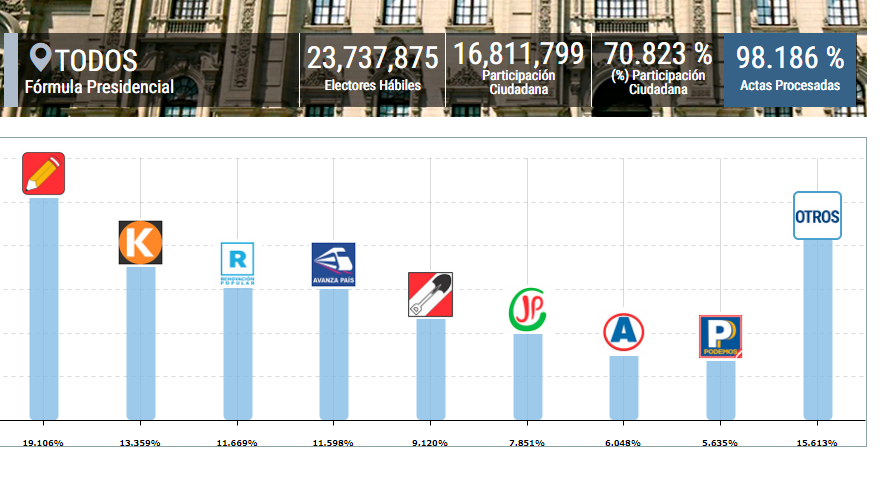883x487 pixels.
Task: Select the bar for 6.048%
Action: (624, 388)
